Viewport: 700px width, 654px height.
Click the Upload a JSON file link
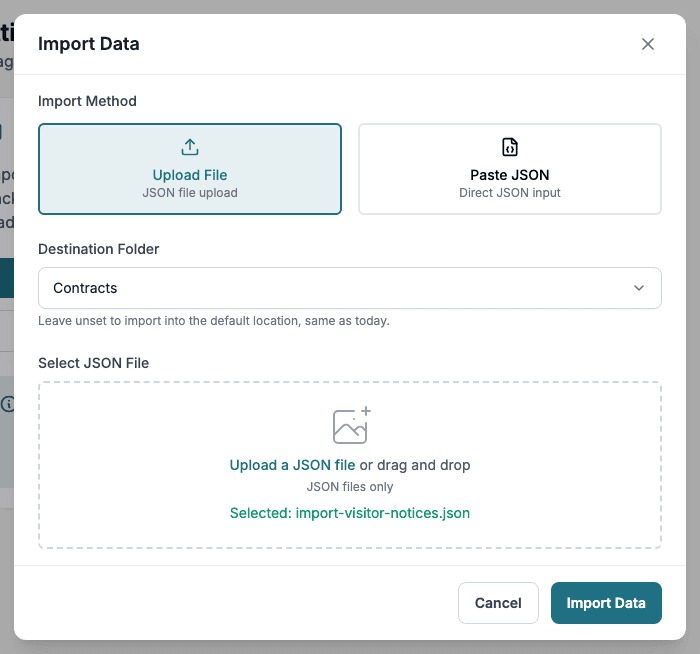292,465
